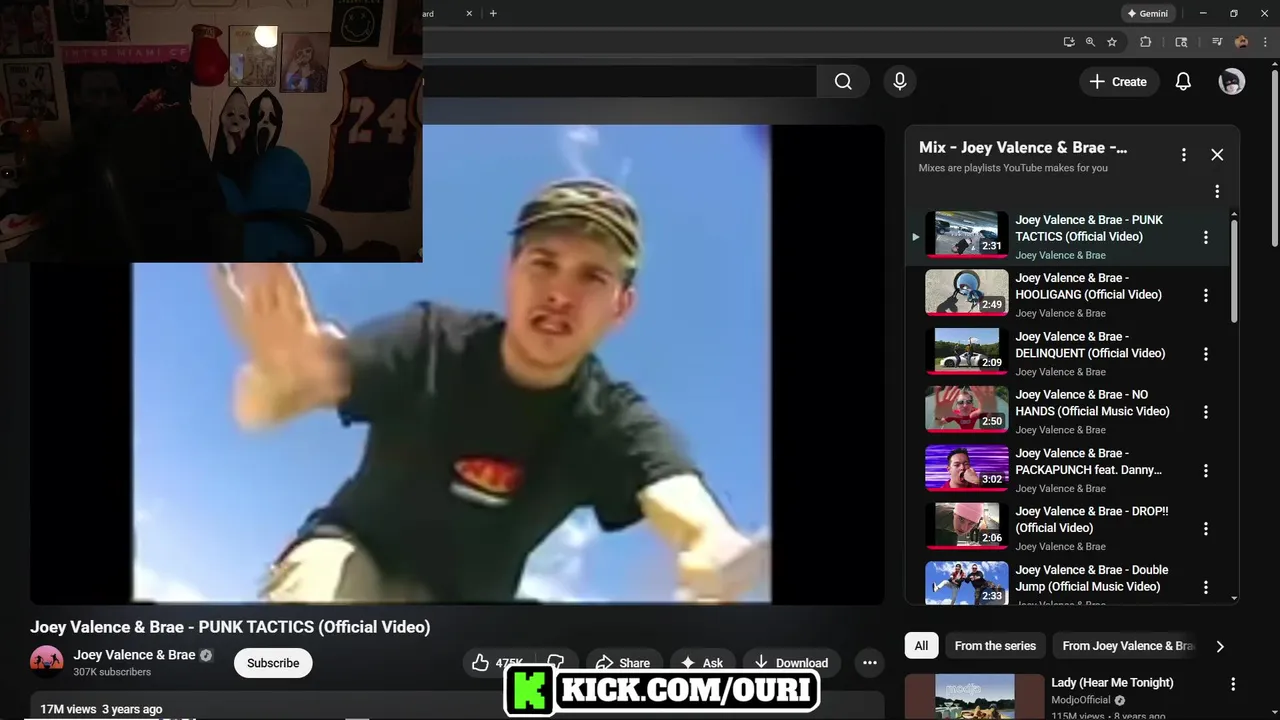Open options for DELINQUENT playlist item
This screenshot has height=720, width=1280.
pos(1206,354)
